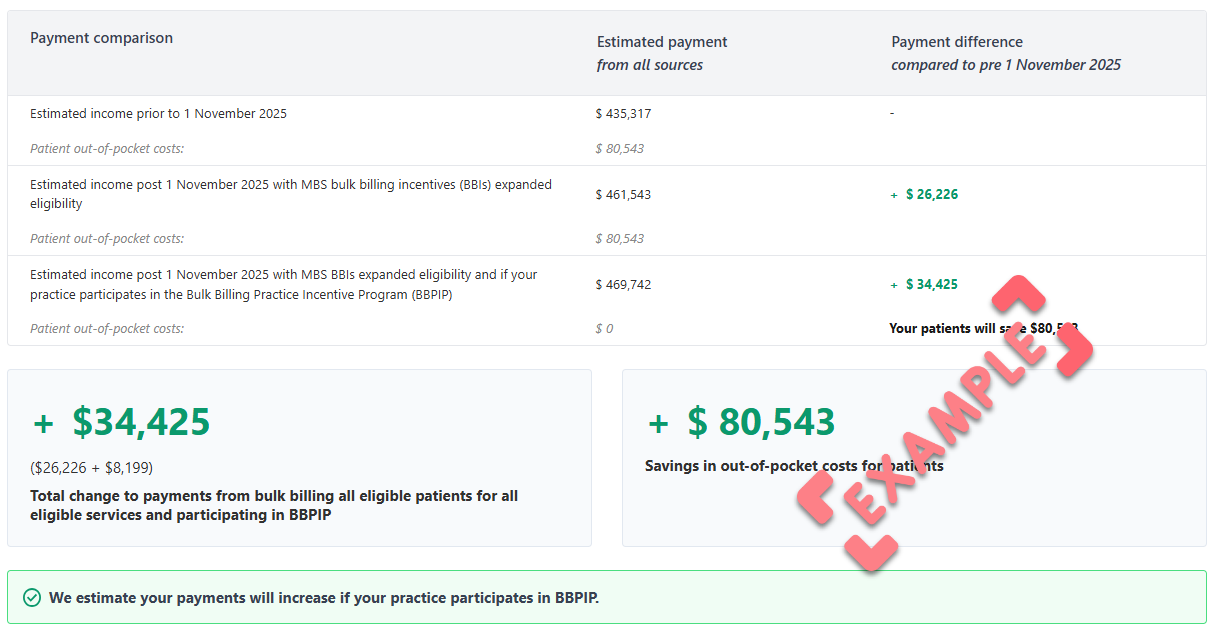Viewport: 1212px width, 631px height.
Task: Click the Estimated income prior to 1 November row
Action: tap(158, 114)
